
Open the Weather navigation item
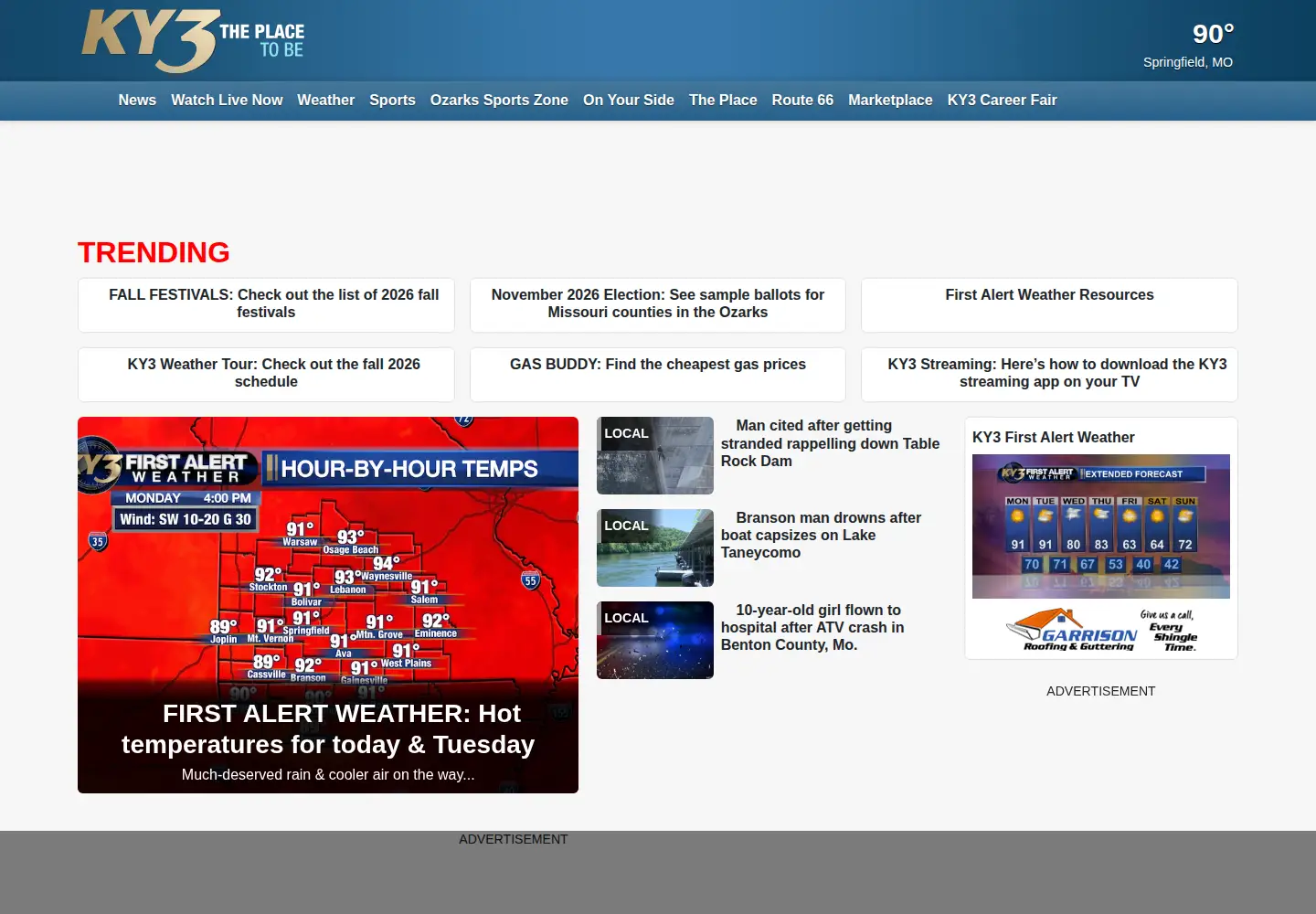325,101
